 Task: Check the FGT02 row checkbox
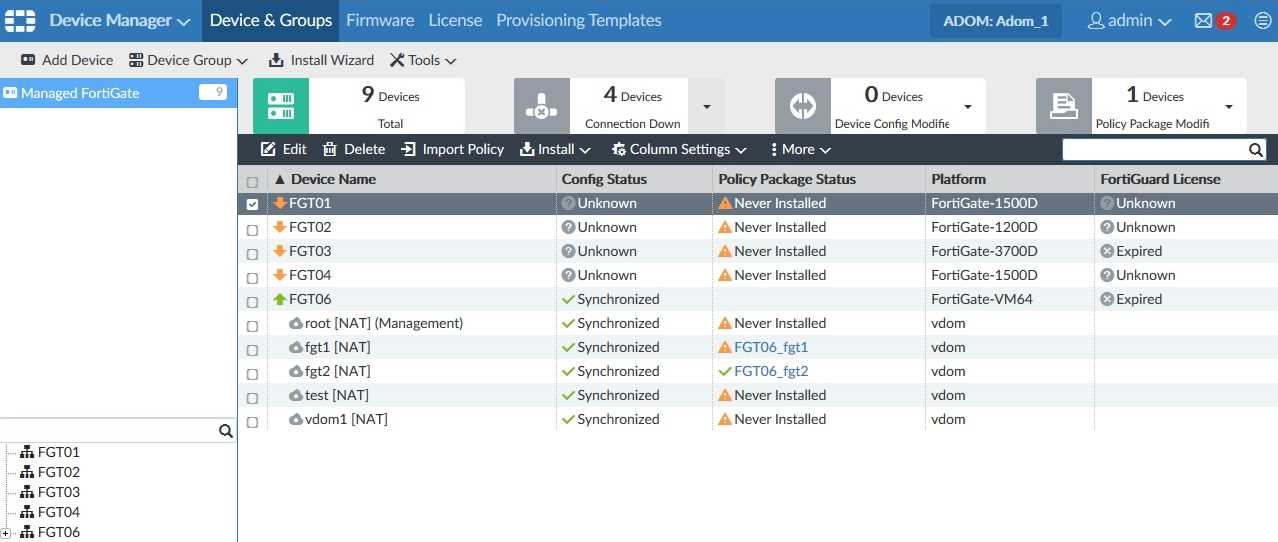pos(252,230)
